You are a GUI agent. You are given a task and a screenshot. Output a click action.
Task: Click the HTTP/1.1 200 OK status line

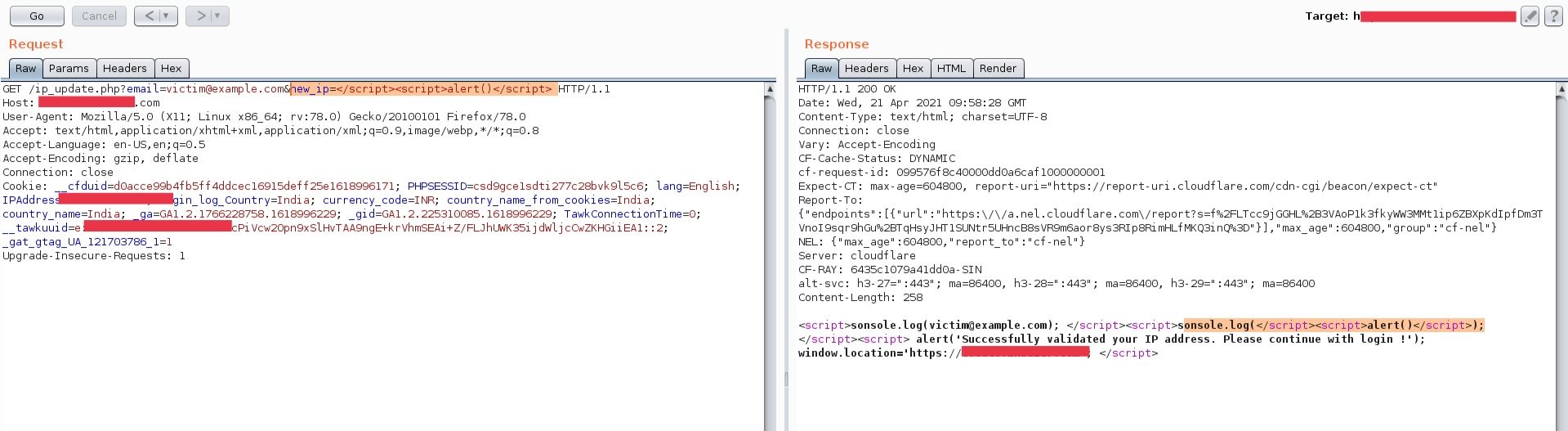(847, 89)
